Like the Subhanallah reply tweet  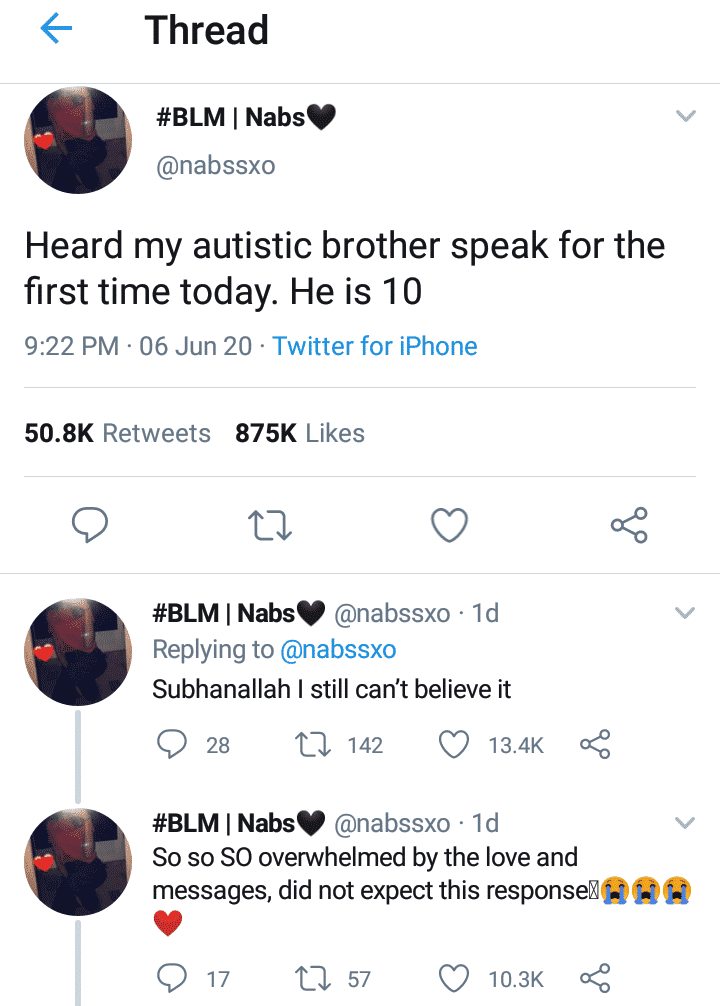(x=455, y=744)
